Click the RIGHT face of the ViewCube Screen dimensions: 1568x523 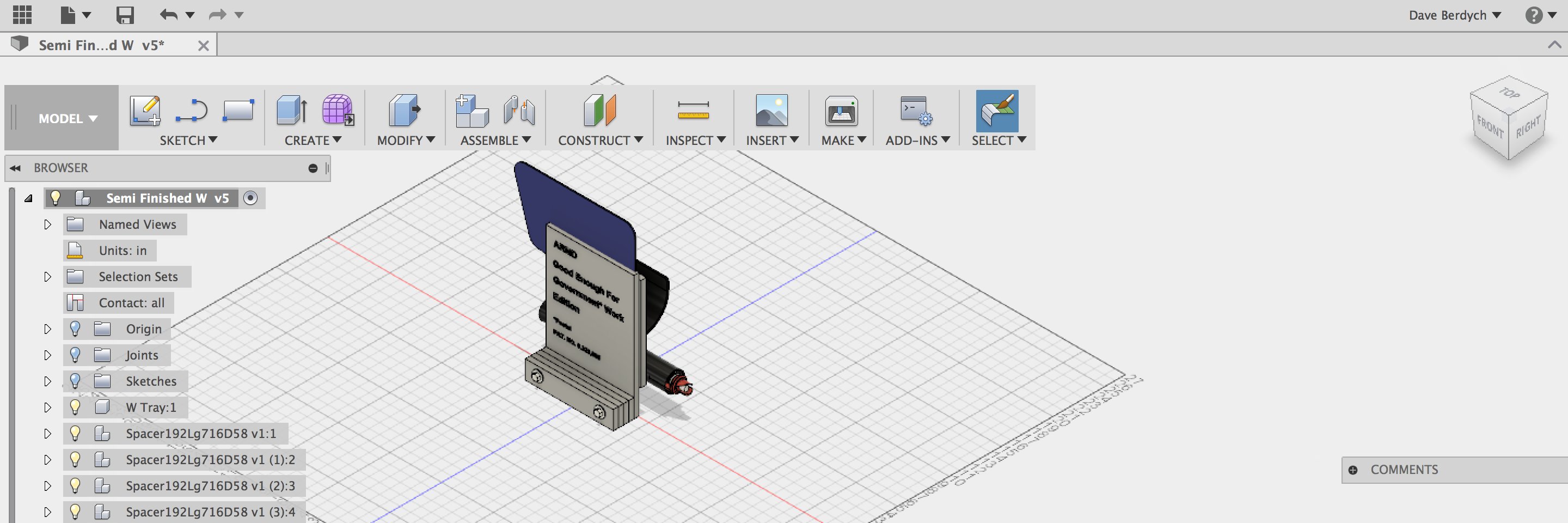1528,127
